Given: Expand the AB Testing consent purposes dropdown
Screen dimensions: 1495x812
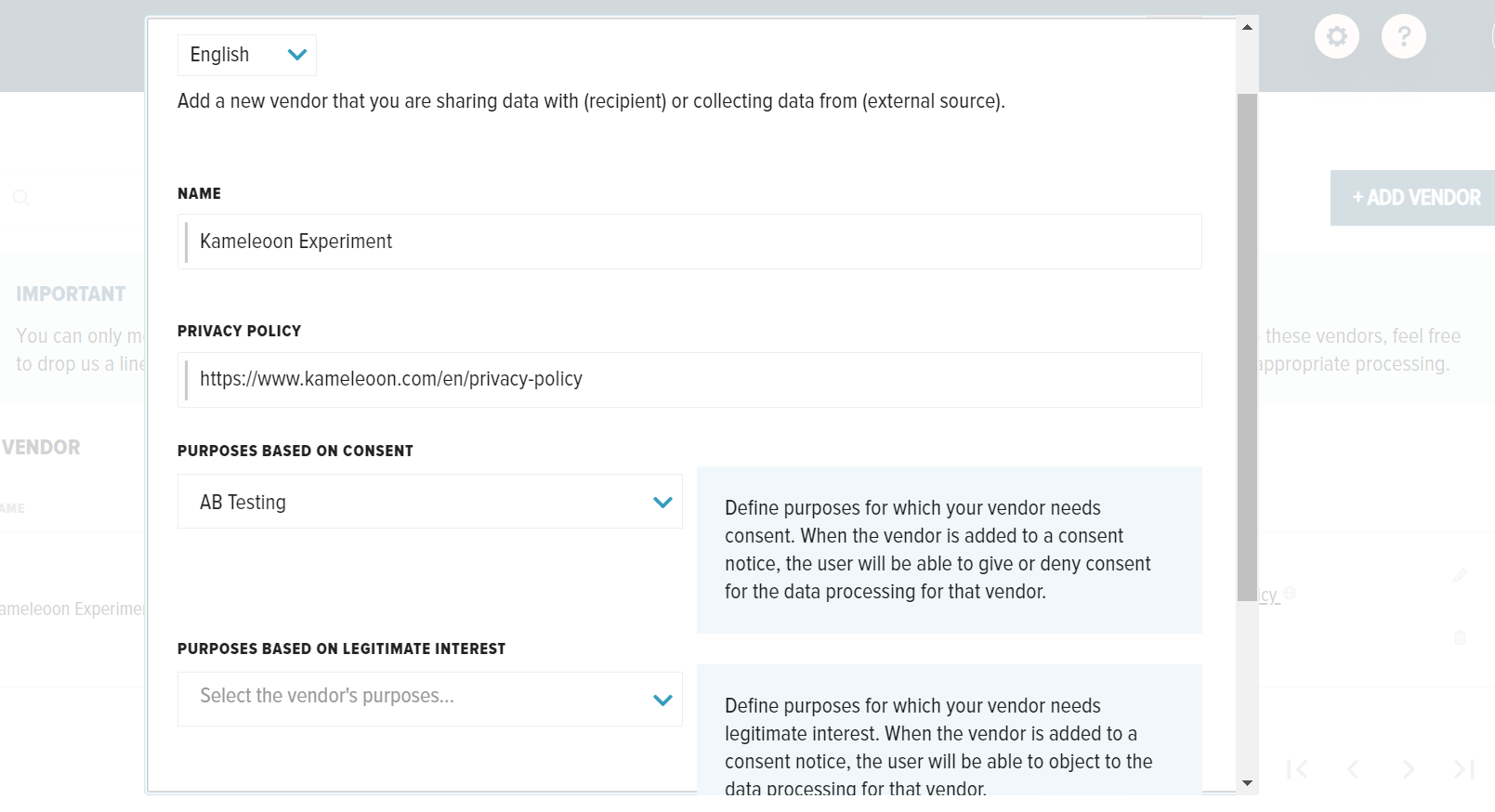Looking at the screenshot, I should coord(430,502).
